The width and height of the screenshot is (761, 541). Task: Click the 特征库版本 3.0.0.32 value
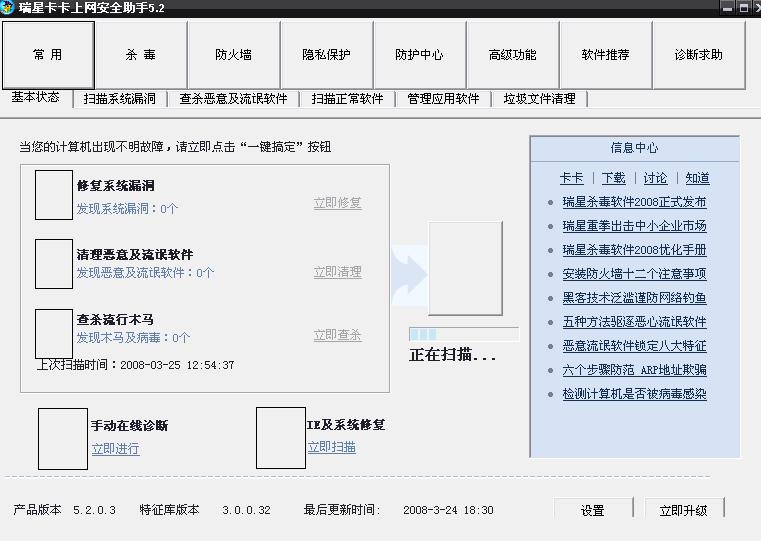pyautogui.click(x=247, y=510)
